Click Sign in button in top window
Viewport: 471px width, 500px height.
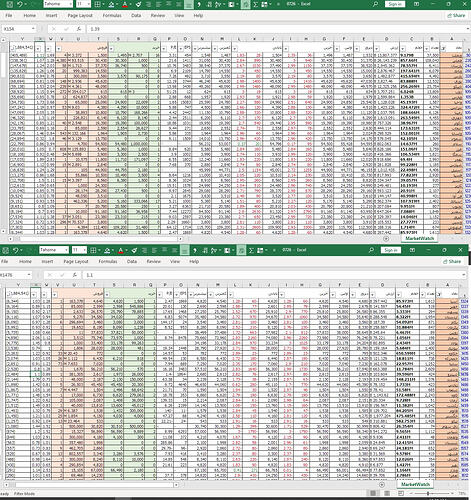(395, 4)
